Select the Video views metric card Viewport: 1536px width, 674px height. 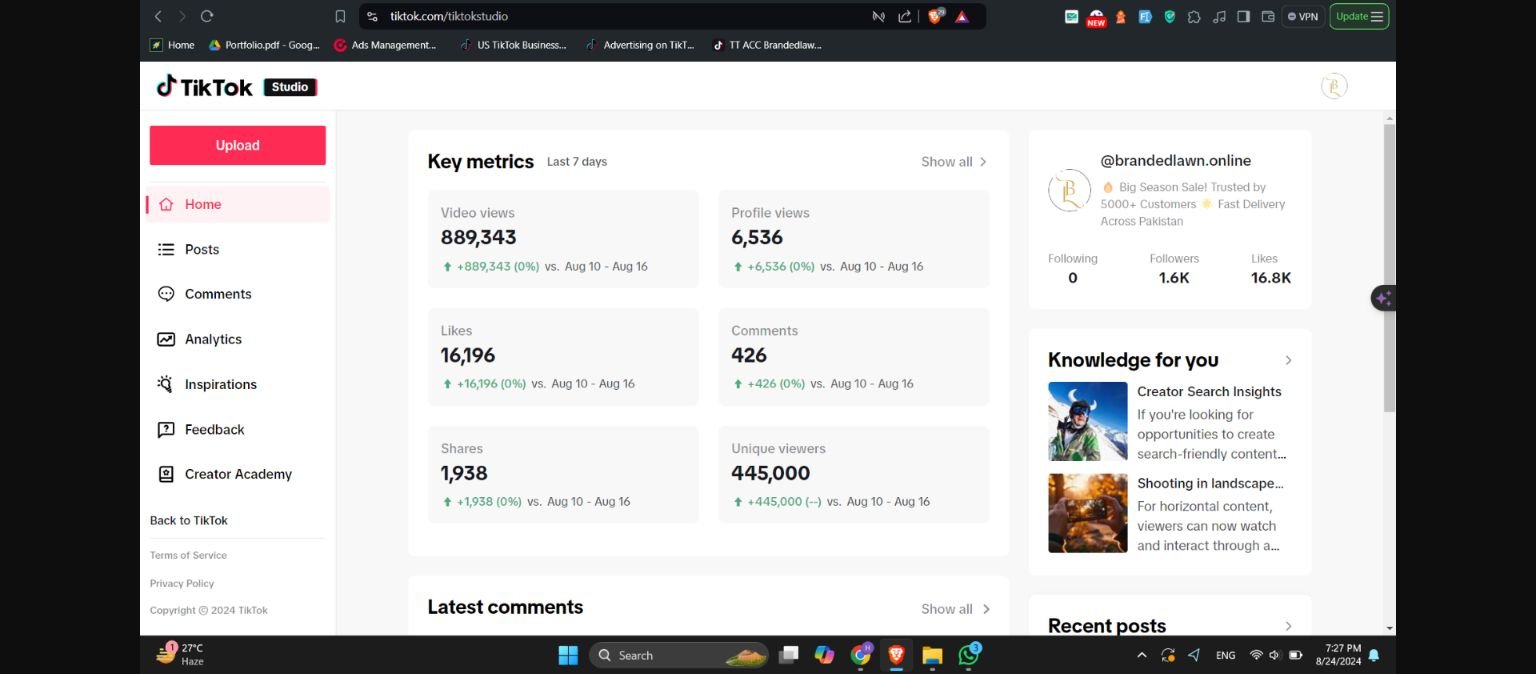coord(563,239)
